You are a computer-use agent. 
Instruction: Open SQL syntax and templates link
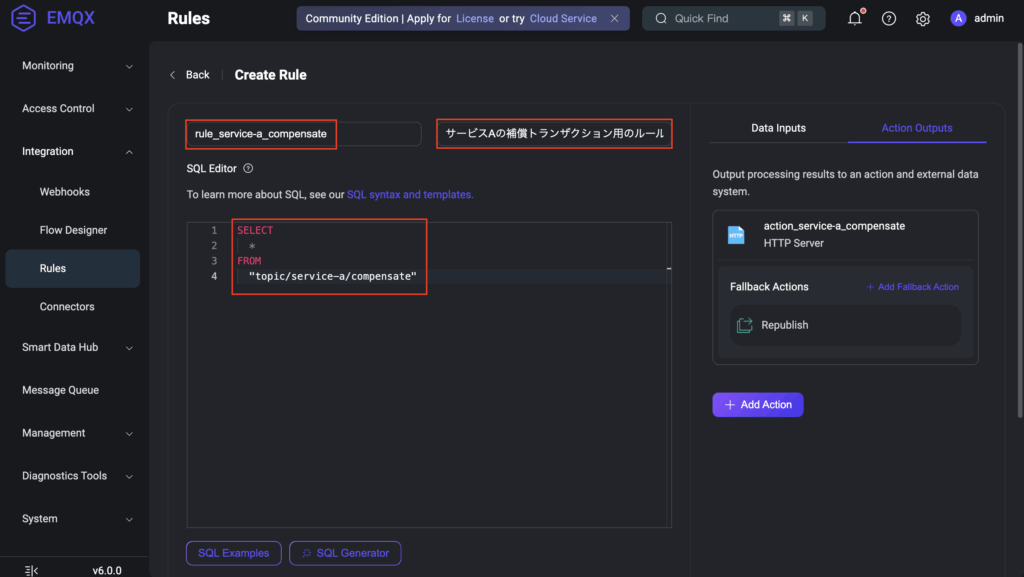coord(410,195)
